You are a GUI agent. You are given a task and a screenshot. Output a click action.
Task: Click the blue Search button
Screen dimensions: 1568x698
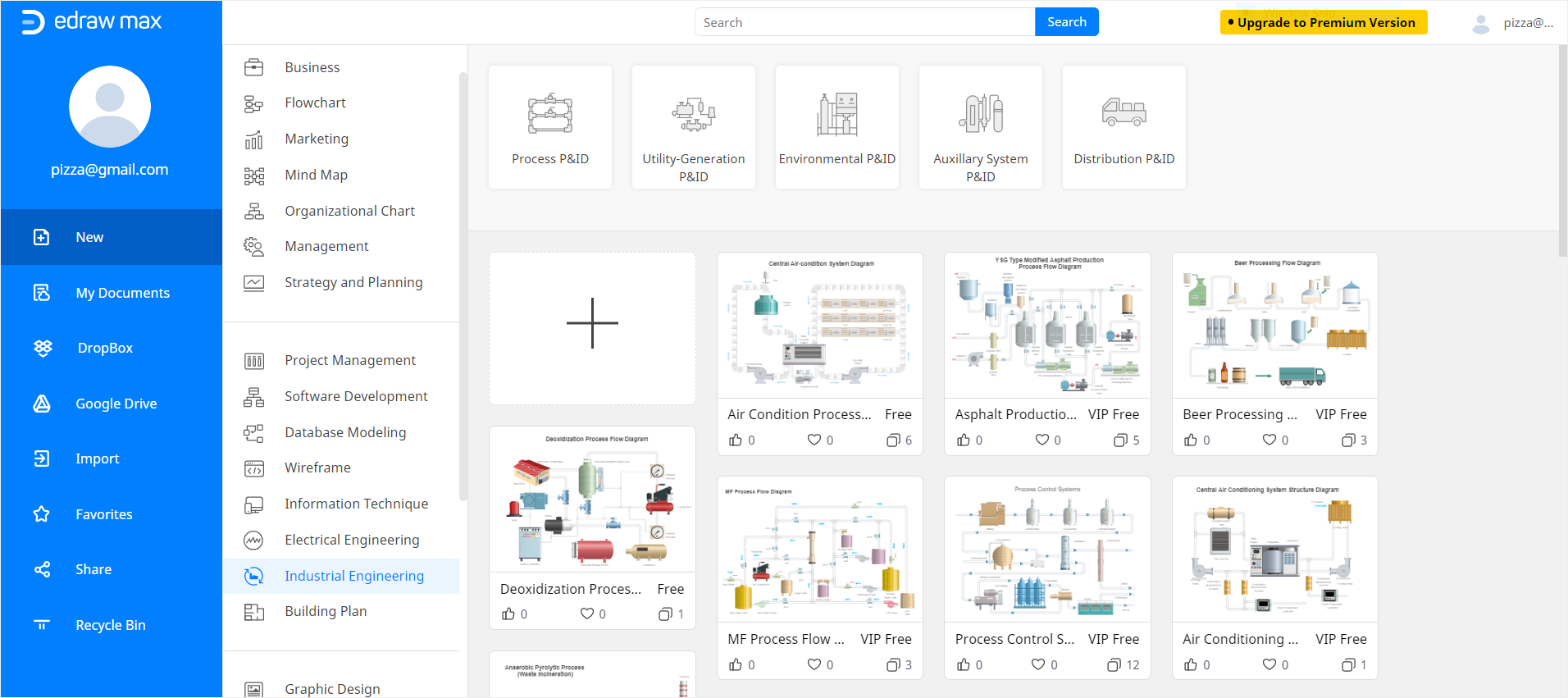[1067, 22]
